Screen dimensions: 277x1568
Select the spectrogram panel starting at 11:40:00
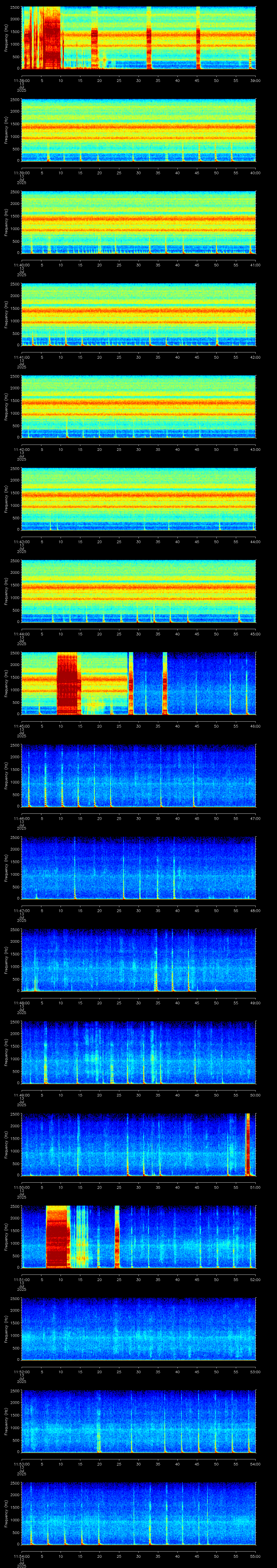[x=138, y=223]
